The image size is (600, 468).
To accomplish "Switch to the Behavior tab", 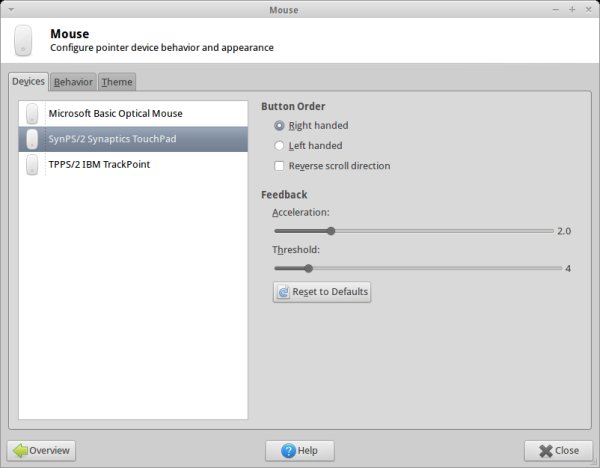I will point(73,82).
